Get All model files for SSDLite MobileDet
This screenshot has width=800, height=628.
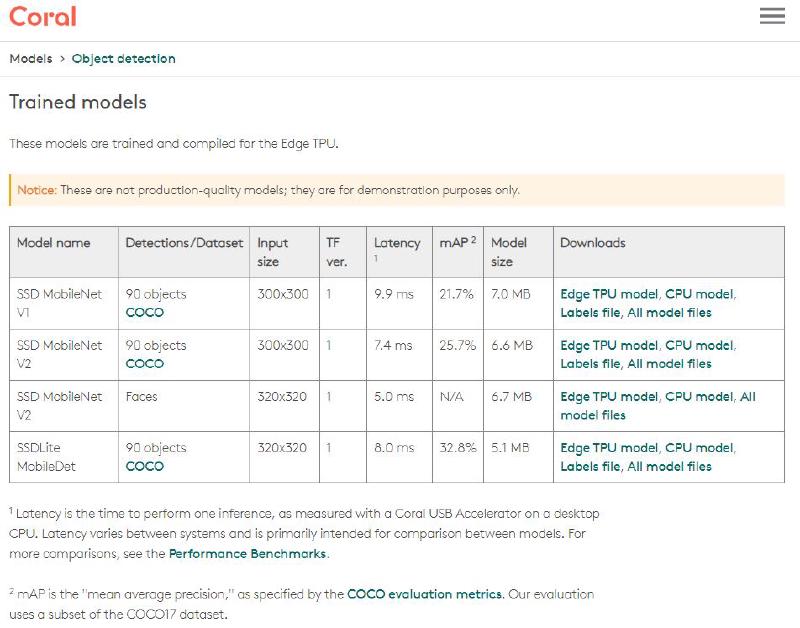669,466
